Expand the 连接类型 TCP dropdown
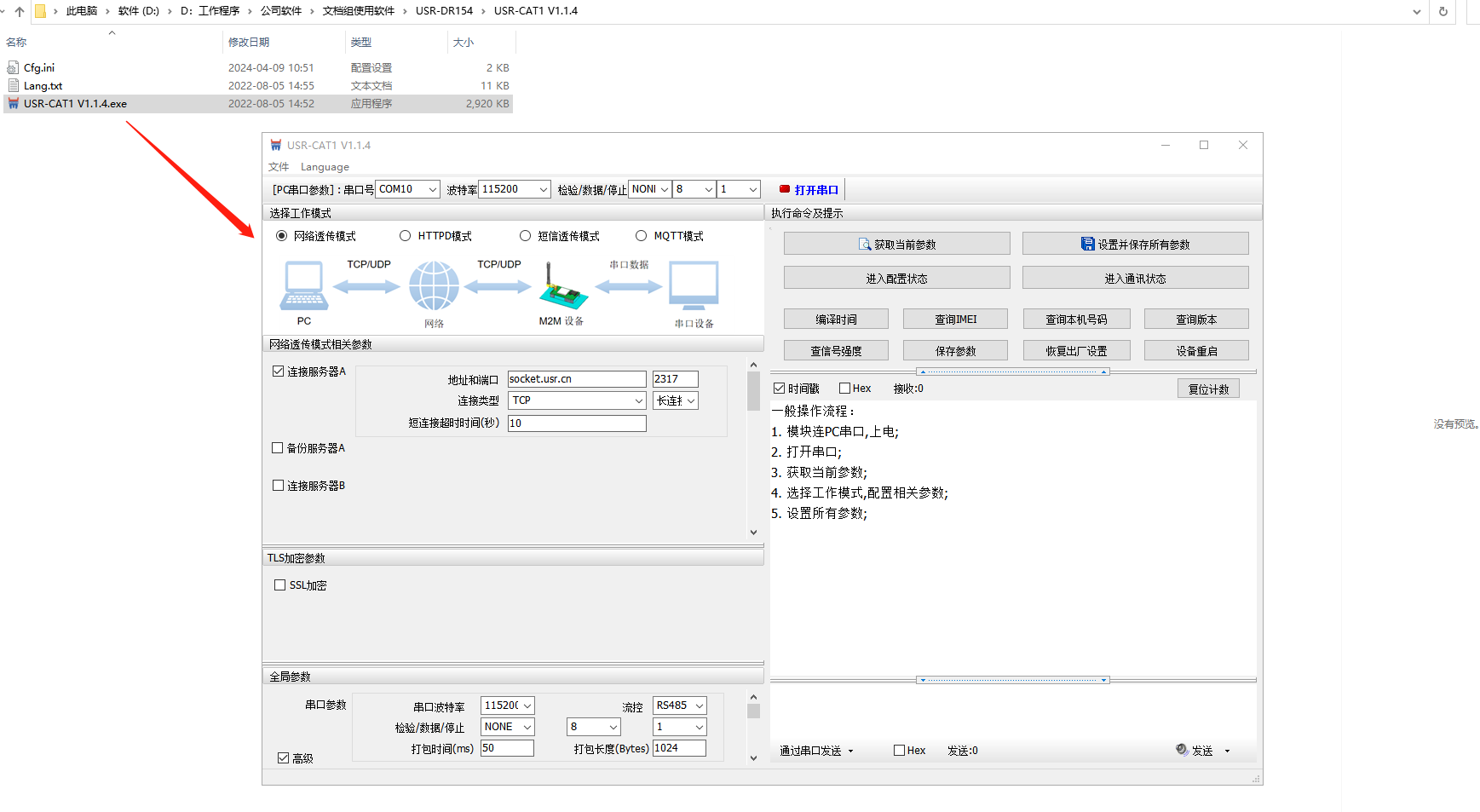The width and height of the screenshot is (1480, 812). pyautogui.click(x=638, y=400)
